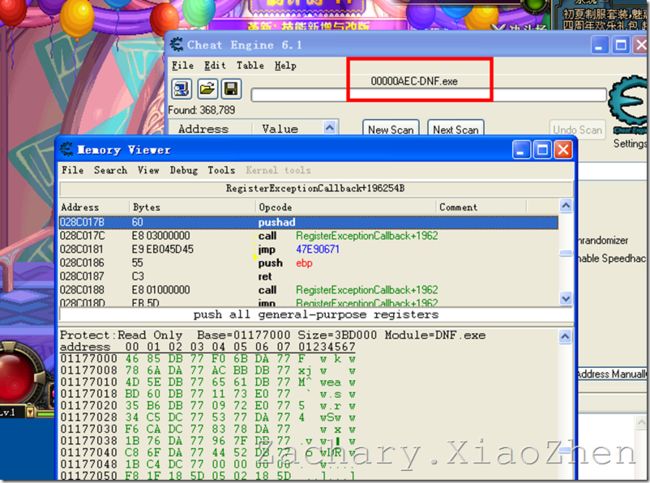Click the save floppy disk icon
Screen dimensions: 650x483
point(231,89)
